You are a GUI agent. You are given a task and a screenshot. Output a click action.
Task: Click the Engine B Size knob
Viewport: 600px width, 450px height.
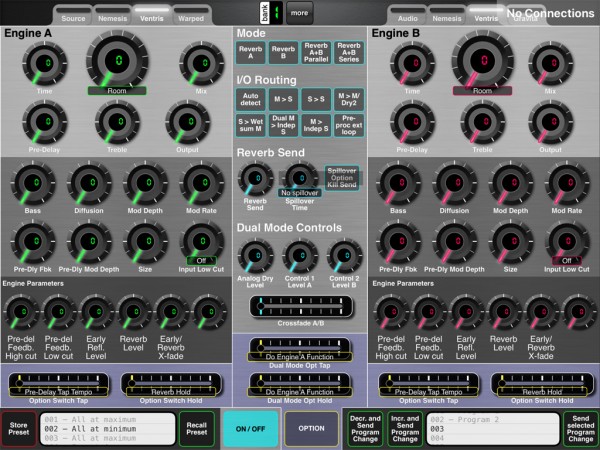(511, 242)
